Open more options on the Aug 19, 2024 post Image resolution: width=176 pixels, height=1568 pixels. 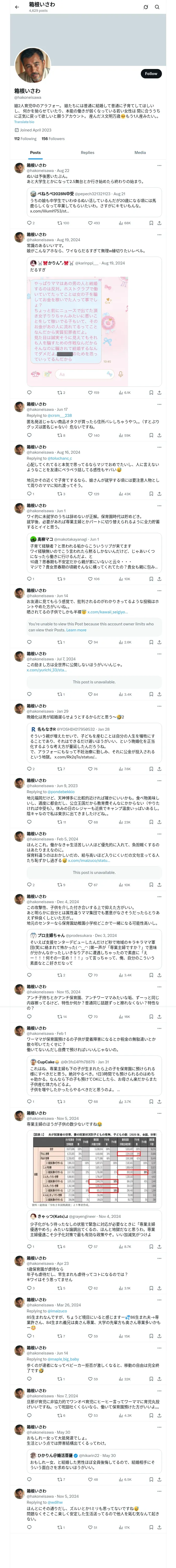point(159,234)
